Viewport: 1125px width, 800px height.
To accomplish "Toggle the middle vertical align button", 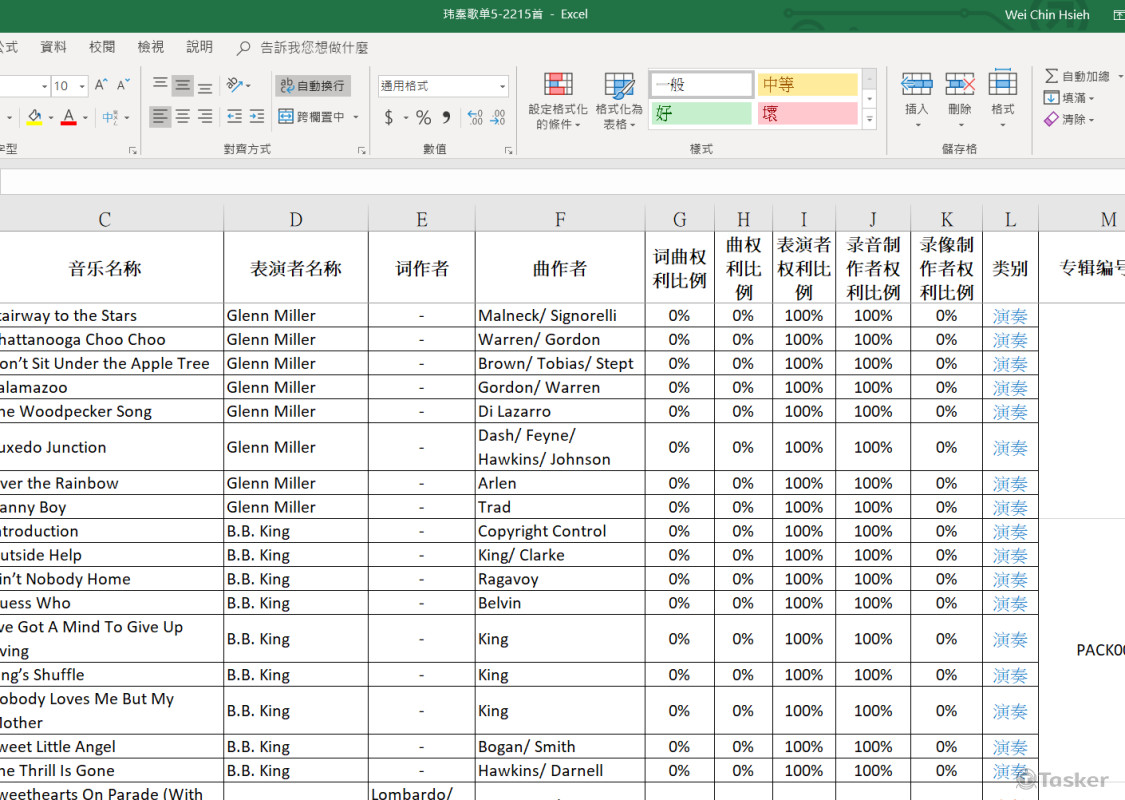I will (182, 86).
